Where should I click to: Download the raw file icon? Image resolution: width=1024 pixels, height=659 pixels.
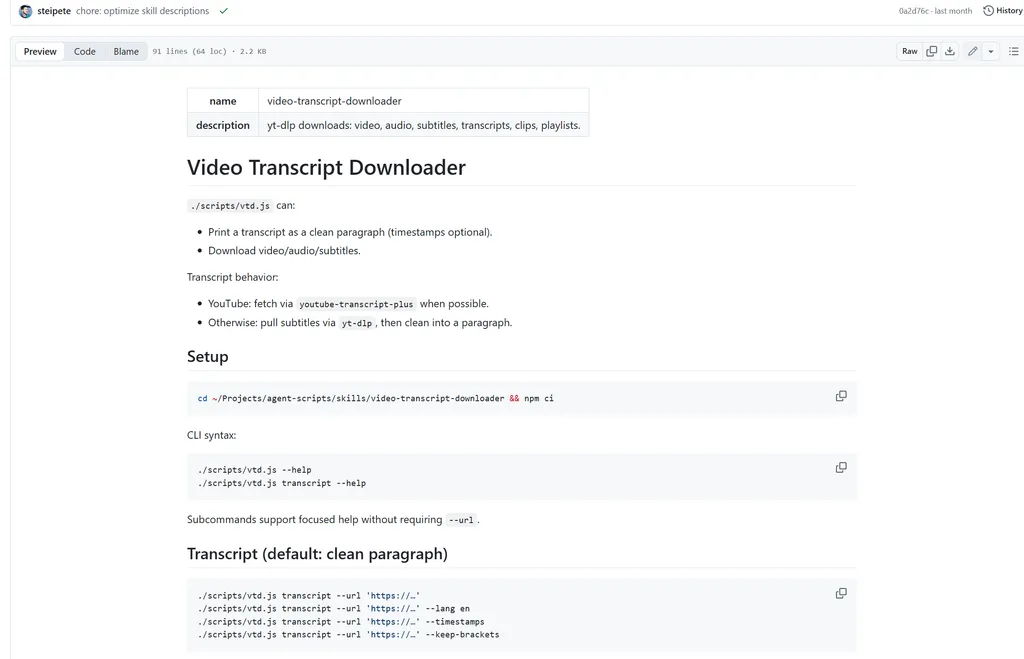pyautogui.click(x=950, y=51)
